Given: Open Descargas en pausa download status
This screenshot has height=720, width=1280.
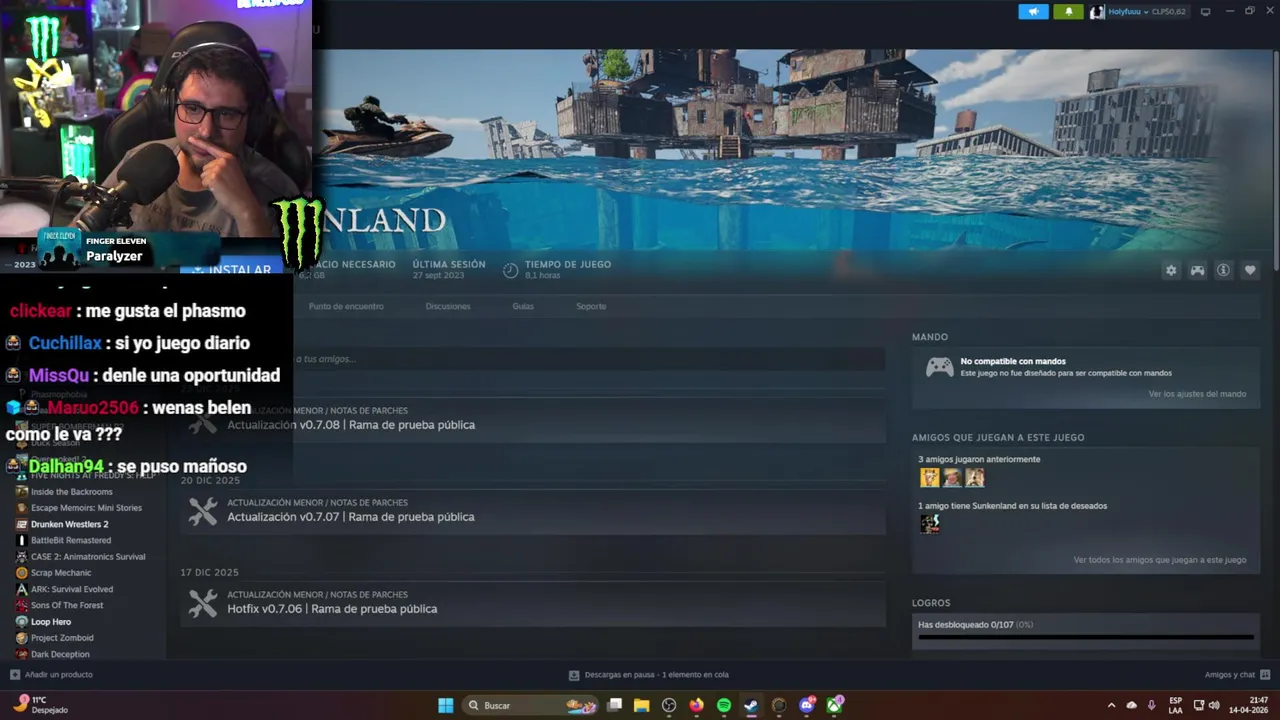Looking at the screenshot, I should click(649, 675).
